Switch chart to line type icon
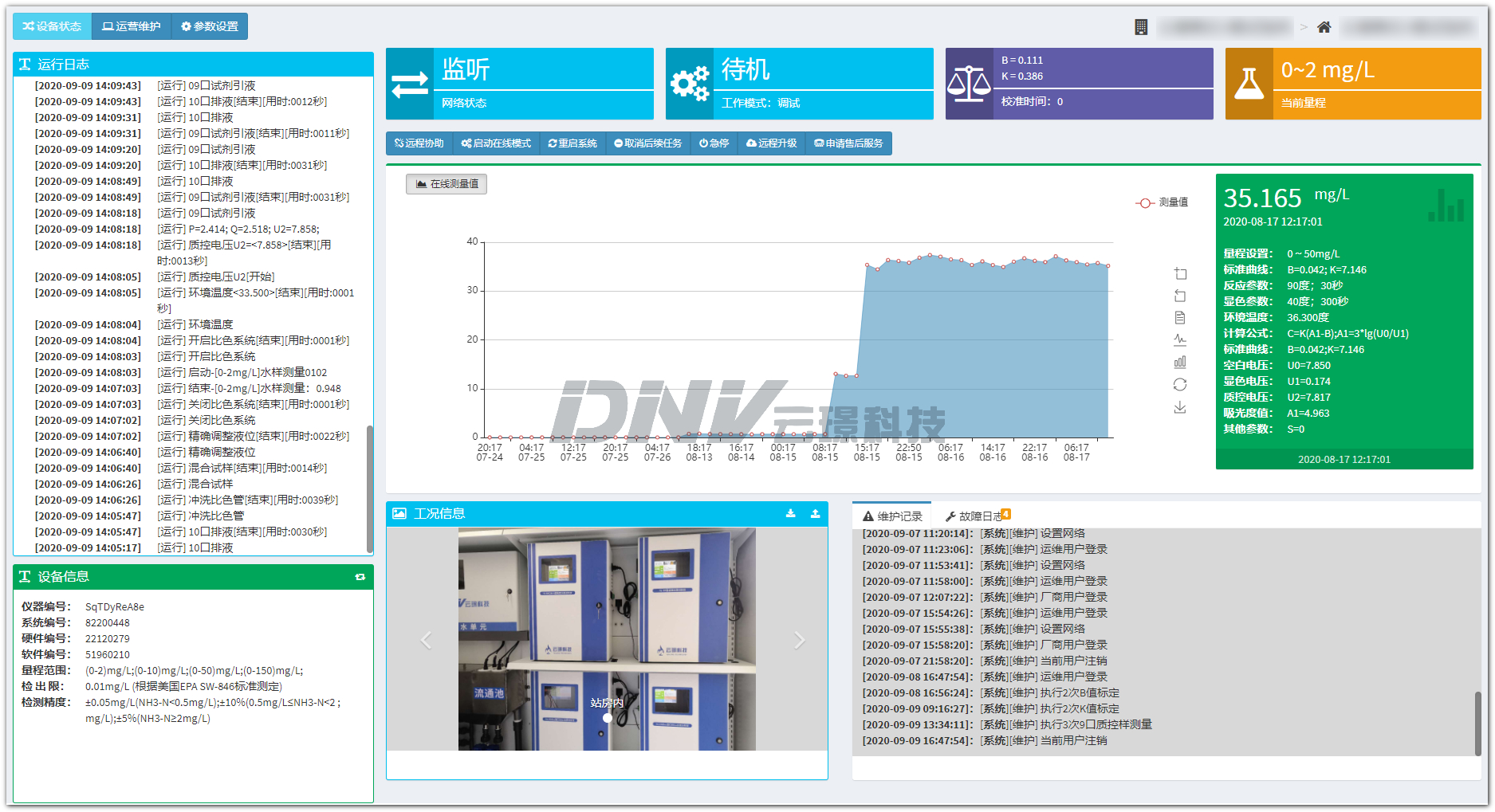The image size is (1495, 812). coord(1180,340)
